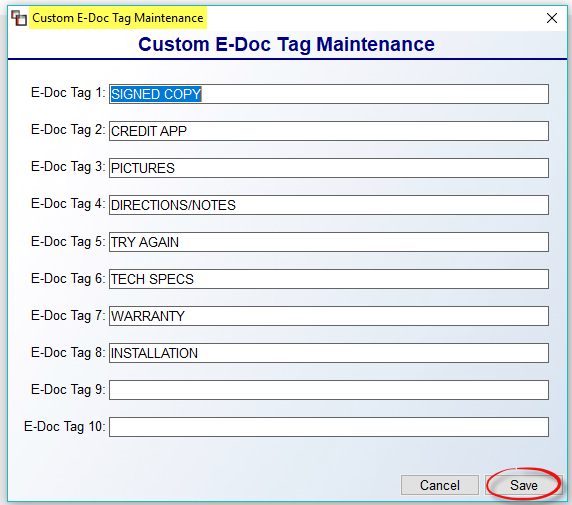Click the Save button
Screen dimensions: 572x505
[x=523, y=485]
